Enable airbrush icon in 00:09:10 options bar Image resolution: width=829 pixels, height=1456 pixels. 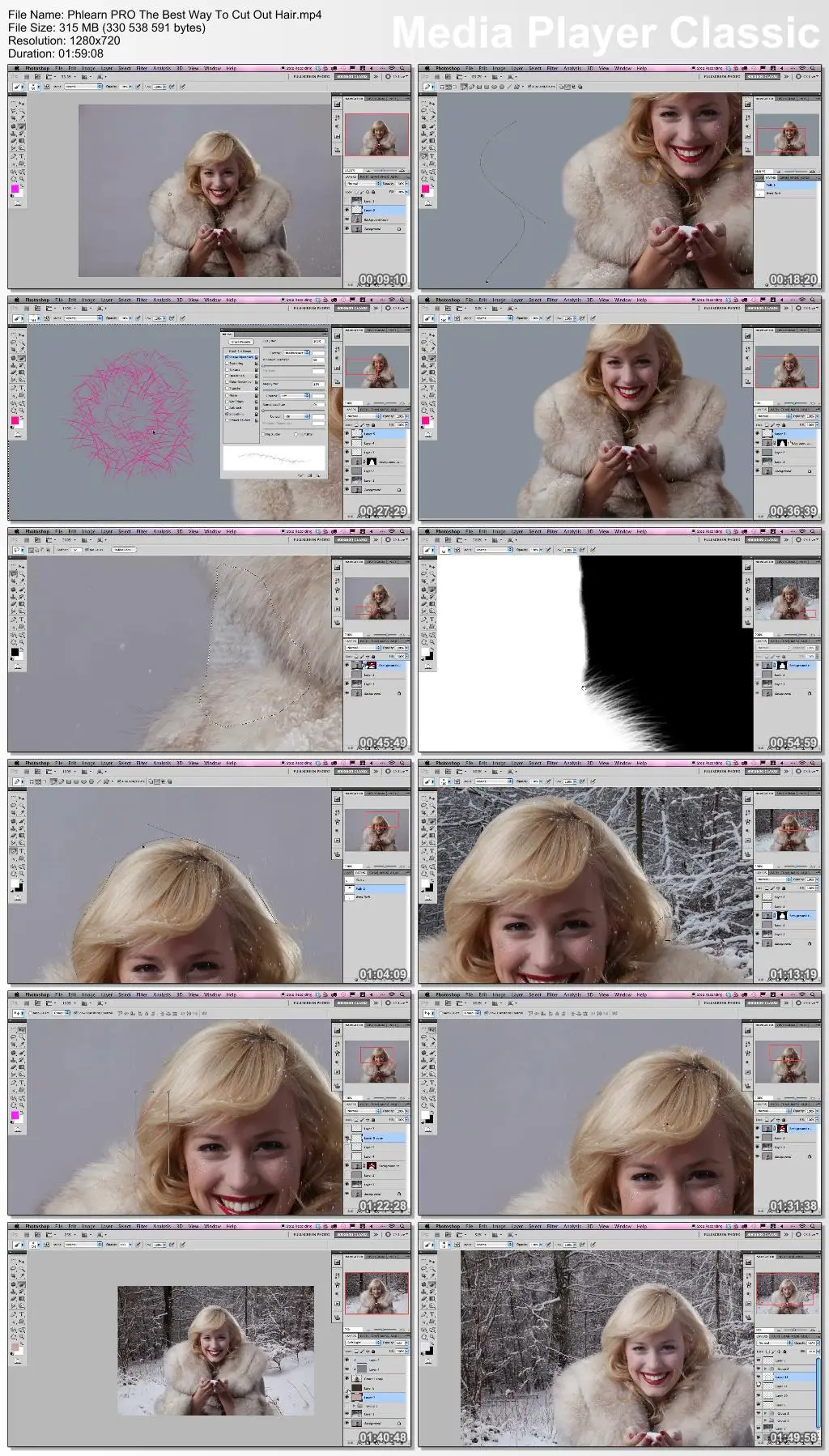(173, 87)
